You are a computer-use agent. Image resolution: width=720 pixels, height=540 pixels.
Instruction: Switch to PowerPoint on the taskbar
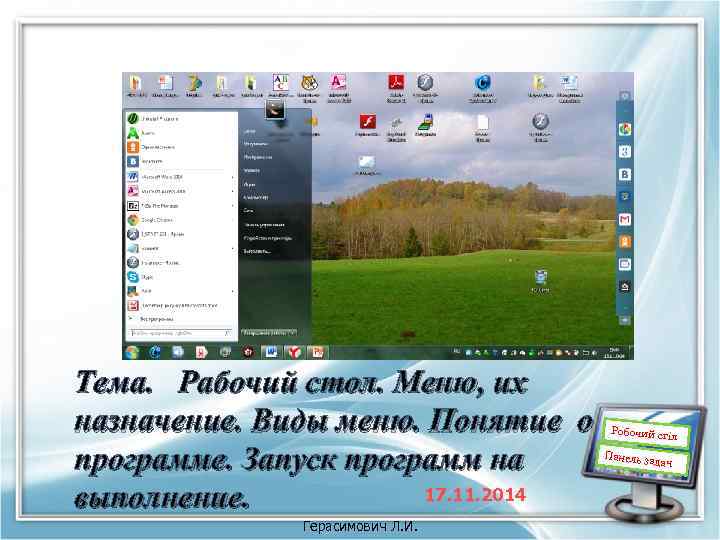point(317,352)
